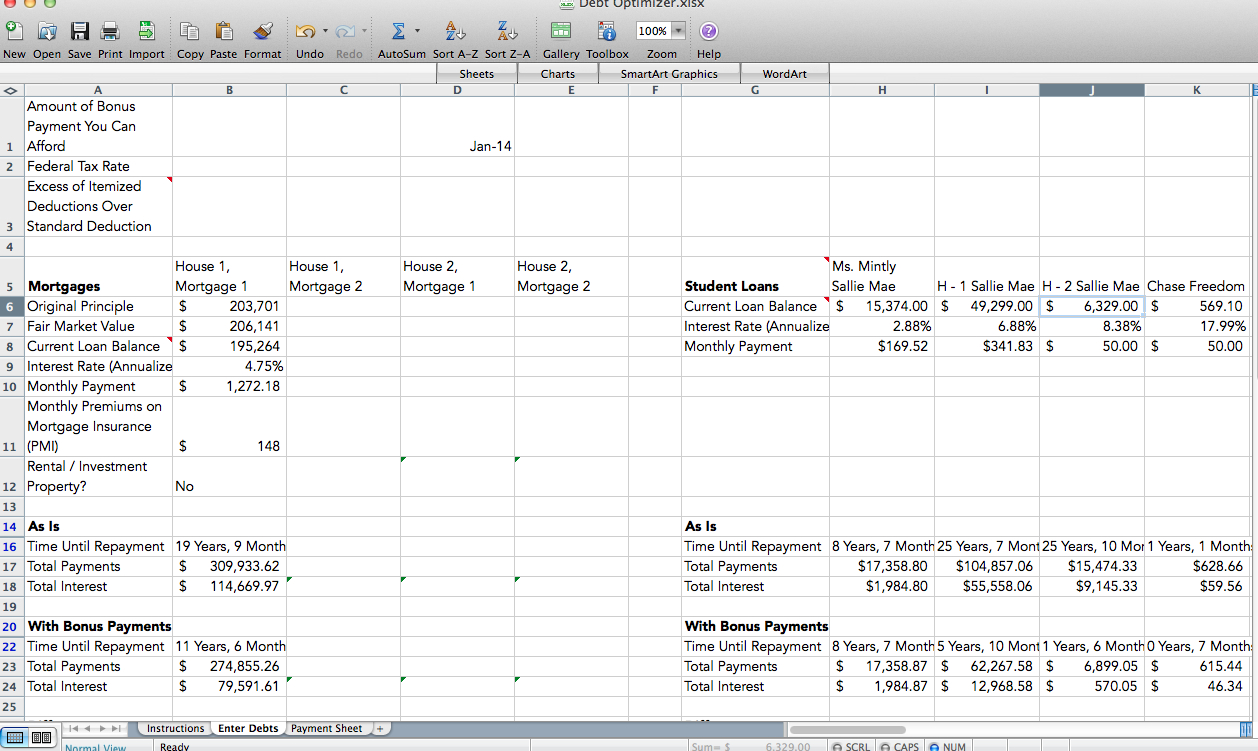Select cell containing Chase Freedom 17.99% rate
Screen dimensions: 1258x751
click(x=1196, y=326)
